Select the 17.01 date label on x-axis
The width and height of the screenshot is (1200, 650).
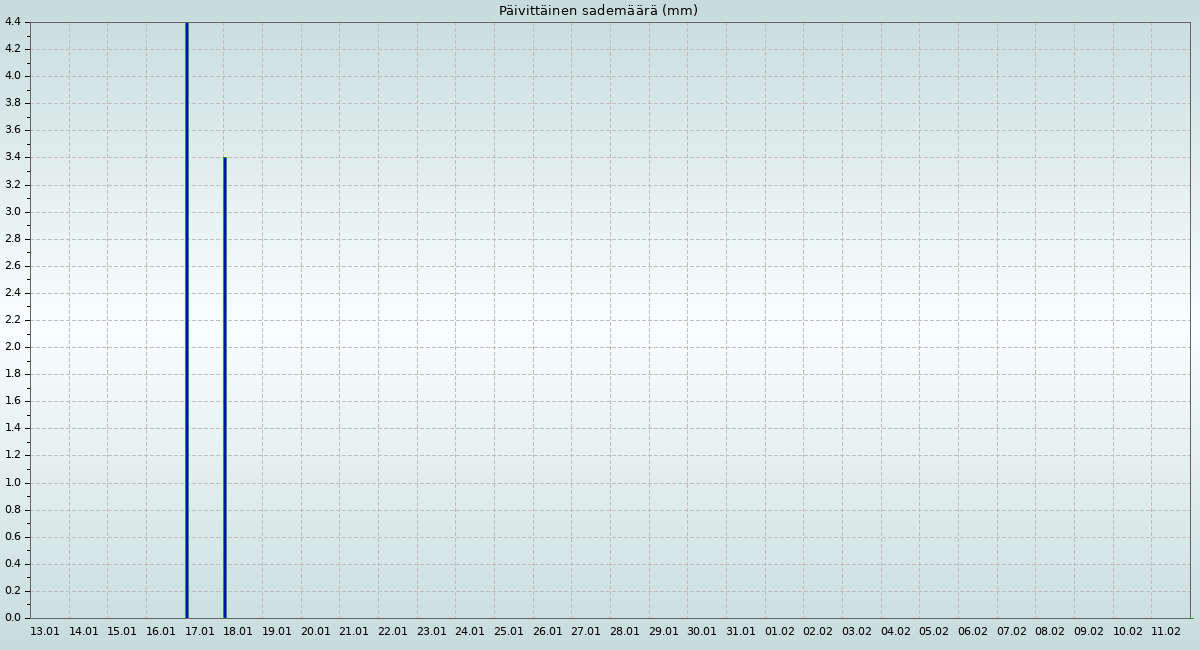(200, 632)
